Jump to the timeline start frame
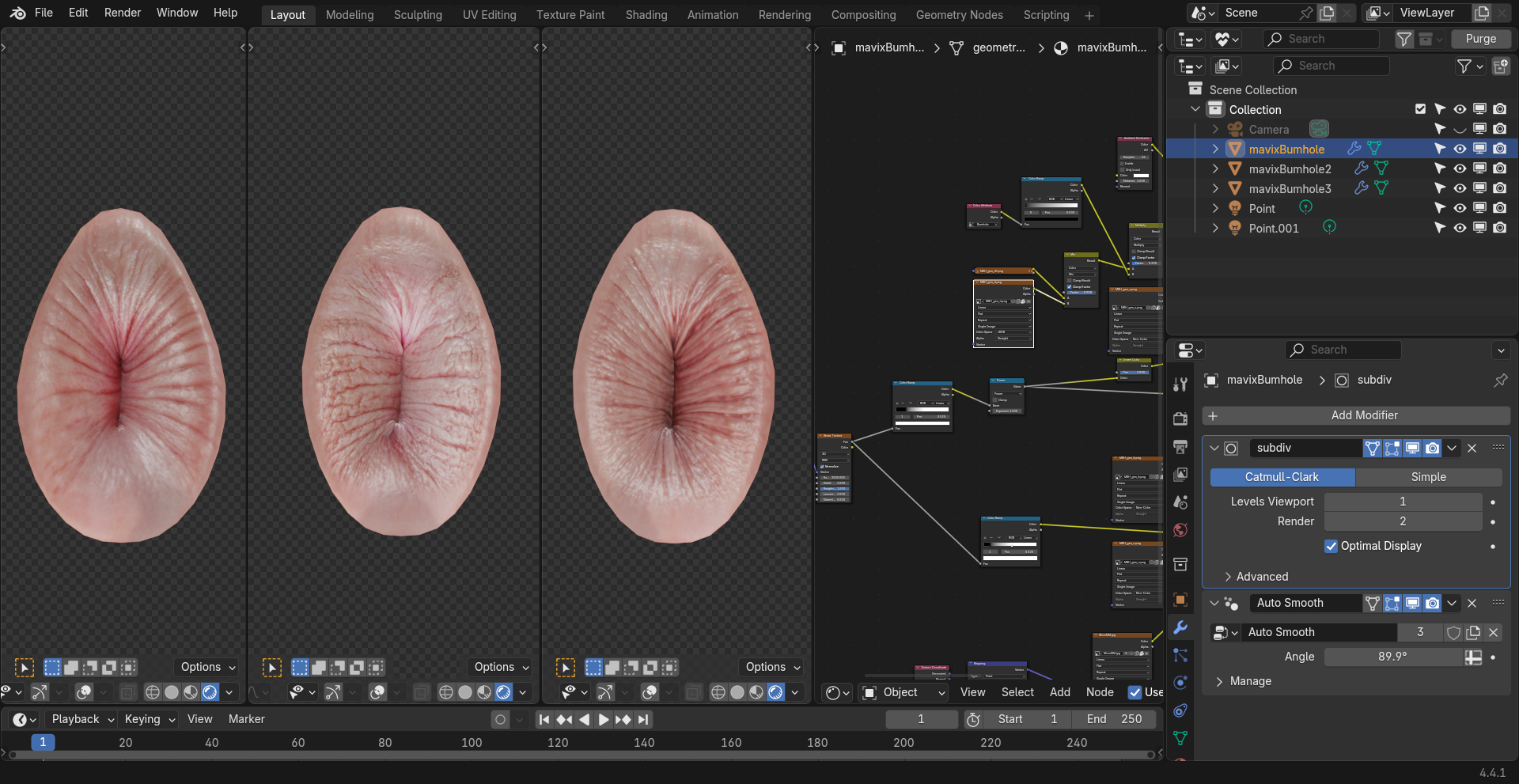The image size is (1519, 784). coord(544,719)
